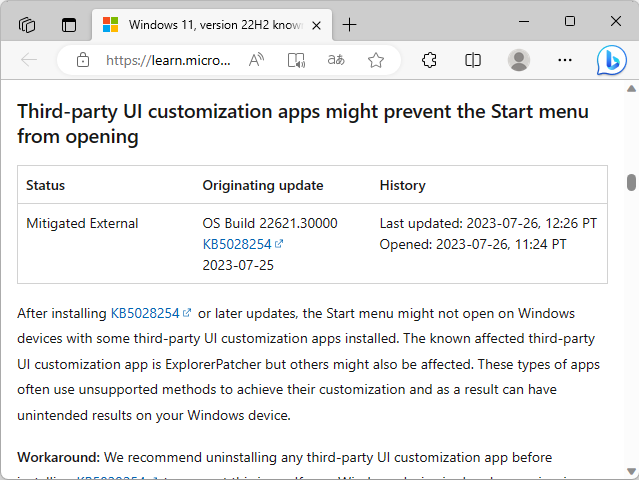The width and height of the screenshot is (639, 480).
Task: Open the translate page icon
Action: pyautogui.click(x=336, y=60)
